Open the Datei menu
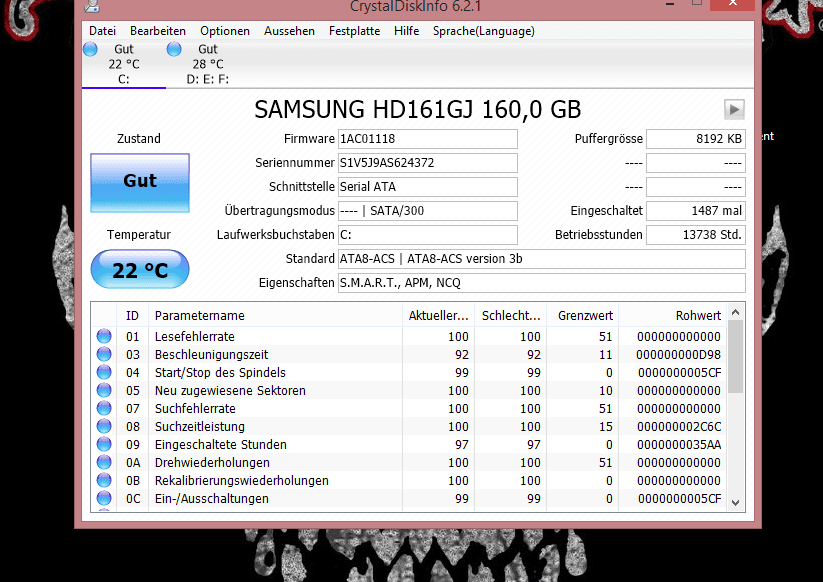The image size is (823, 582). click(x=102, y=31)
